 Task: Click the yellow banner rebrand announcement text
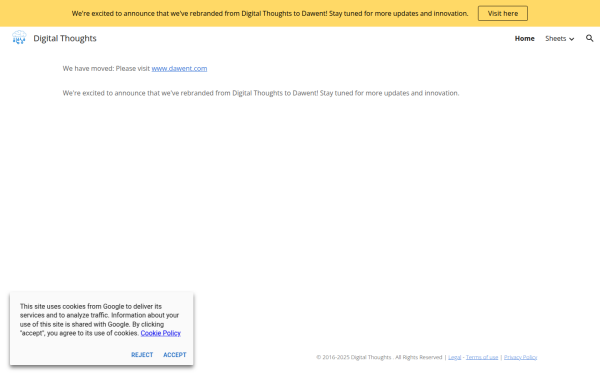coord(270,13)
